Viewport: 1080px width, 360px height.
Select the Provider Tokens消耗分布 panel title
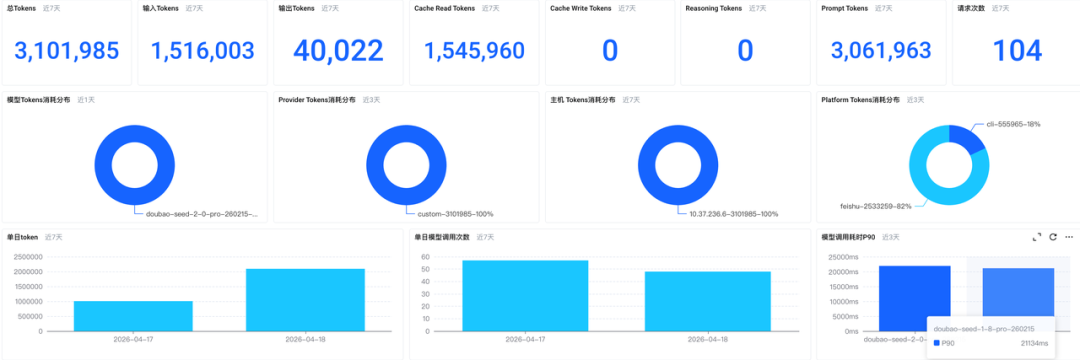point(317,100)
